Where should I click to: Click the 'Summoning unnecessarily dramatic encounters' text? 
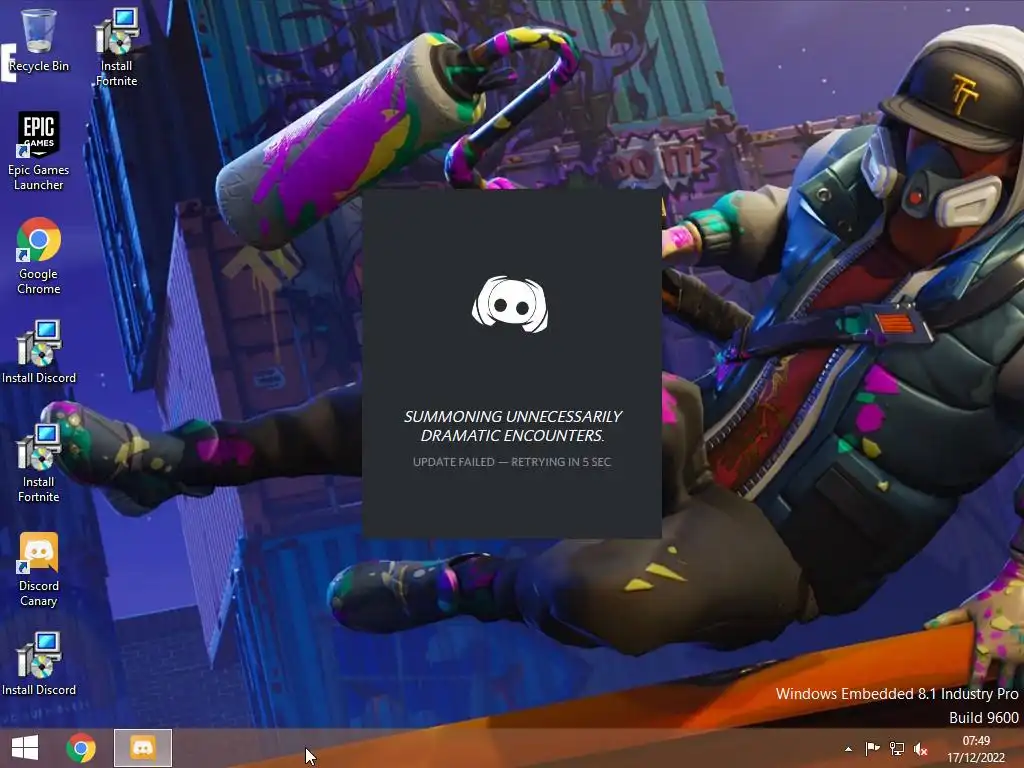[x=513, y=426]
